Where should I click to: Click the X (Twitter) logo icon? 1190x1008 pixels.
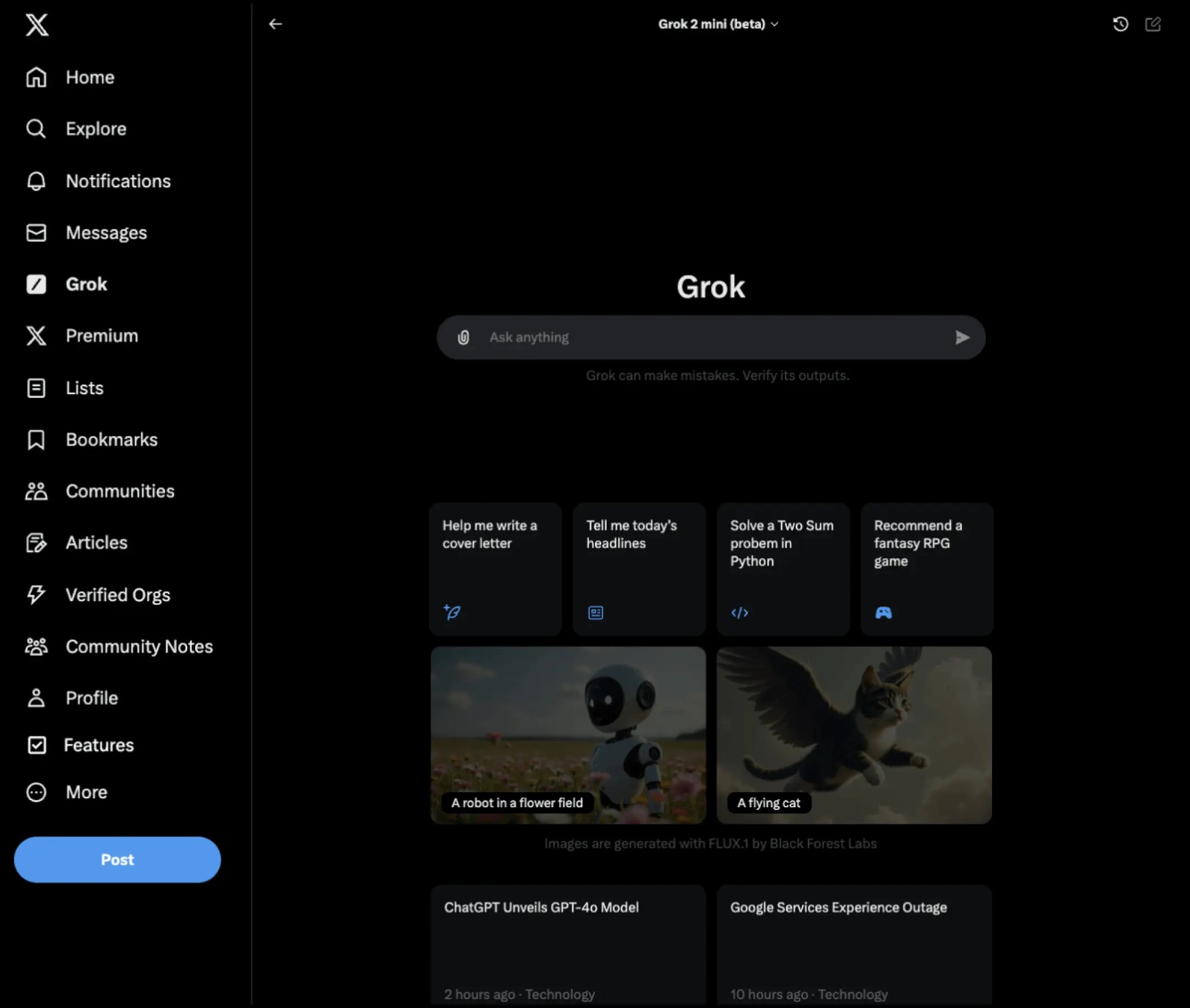(x=37, y=24)
